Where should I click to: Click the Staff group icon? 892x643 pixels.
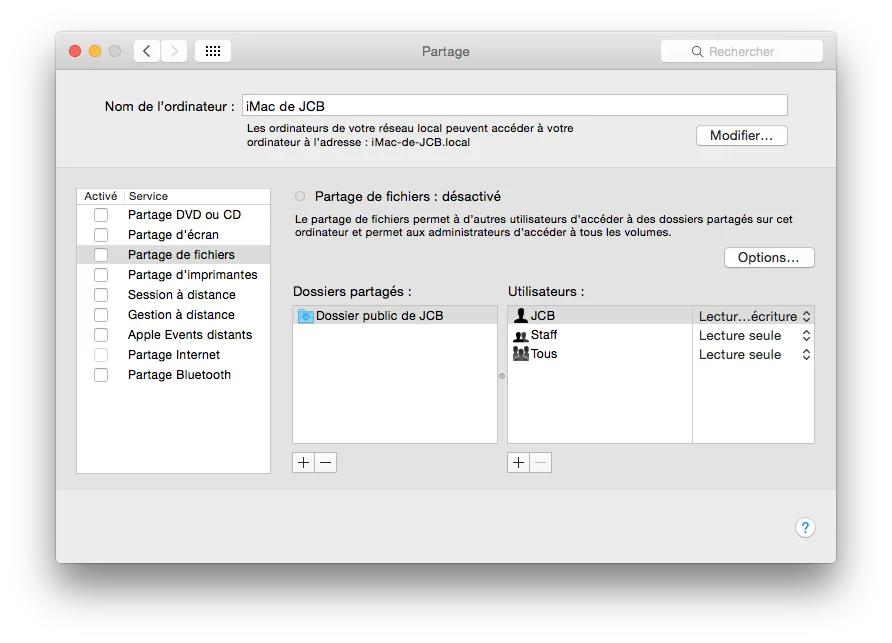pyautogui.click(x=521, y=335)
